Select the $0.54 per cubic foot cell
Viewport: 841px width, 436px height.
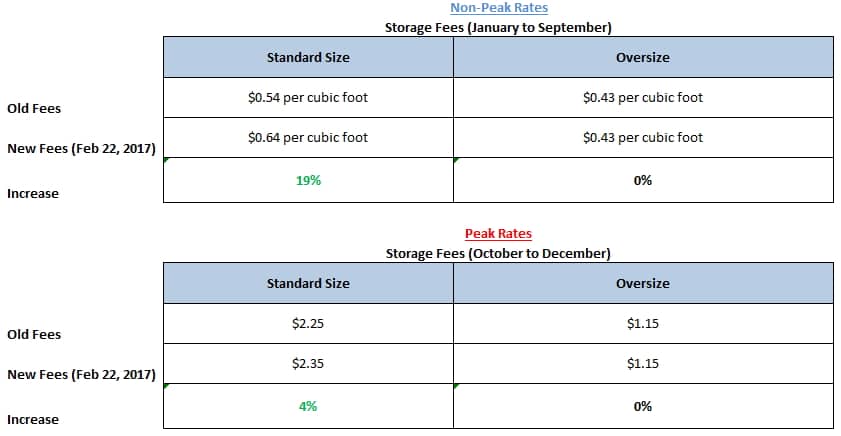tap(308, 98)
